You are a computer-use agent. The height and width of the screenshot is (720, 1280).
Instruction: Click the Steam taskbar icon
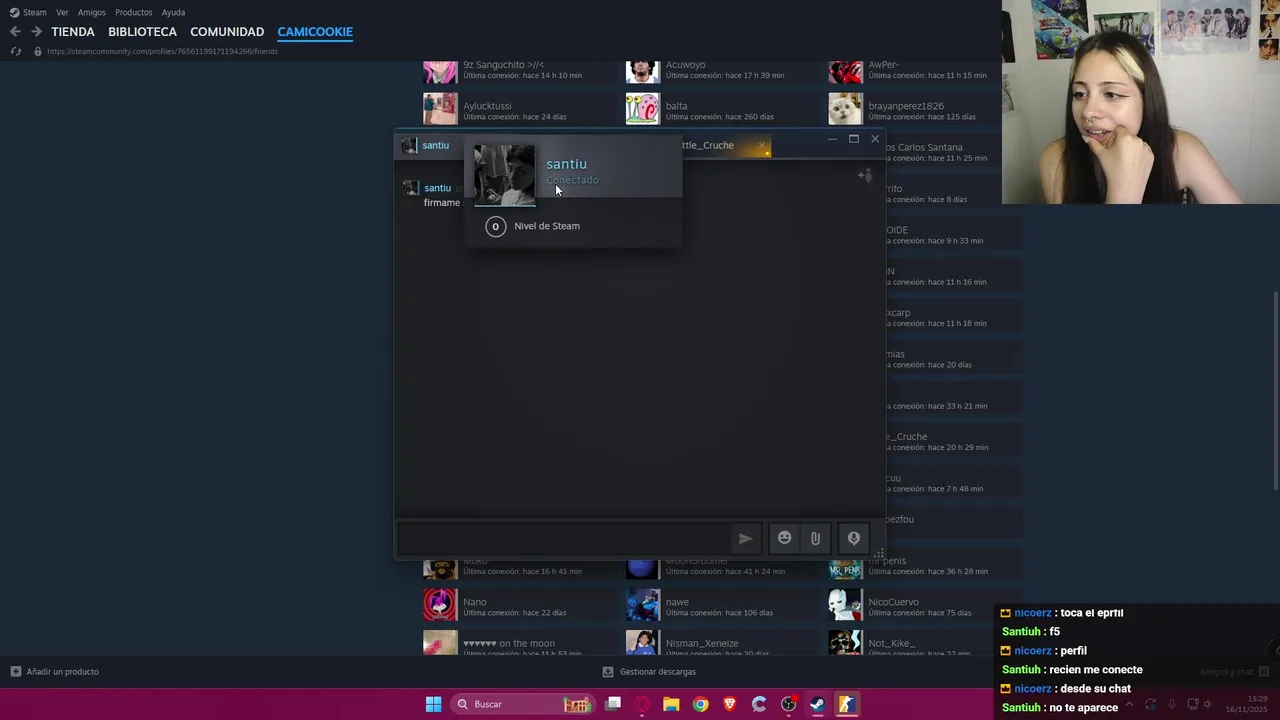click(817, 704)
